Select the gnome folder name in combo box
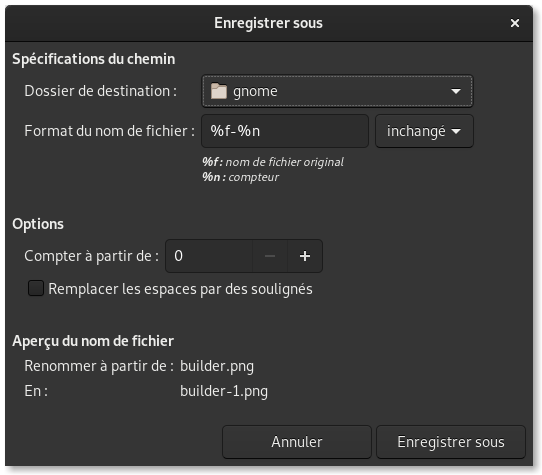542x475 pixels. pyautogui.click(x=255, y=91)
